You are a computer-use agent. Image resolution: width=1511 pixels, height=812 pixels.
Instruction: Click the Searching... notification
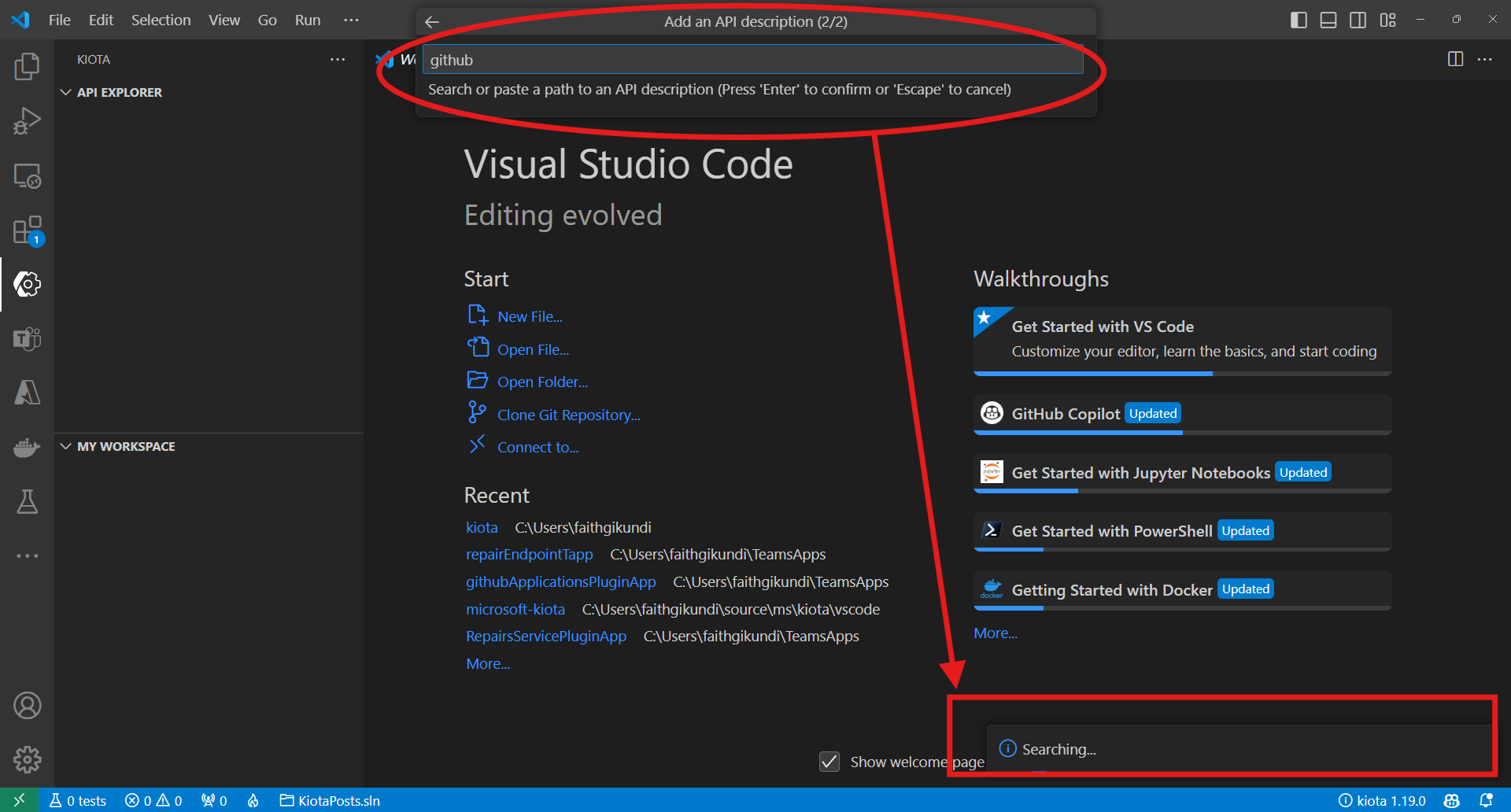pyautogui.click(x=1239, y=749)
